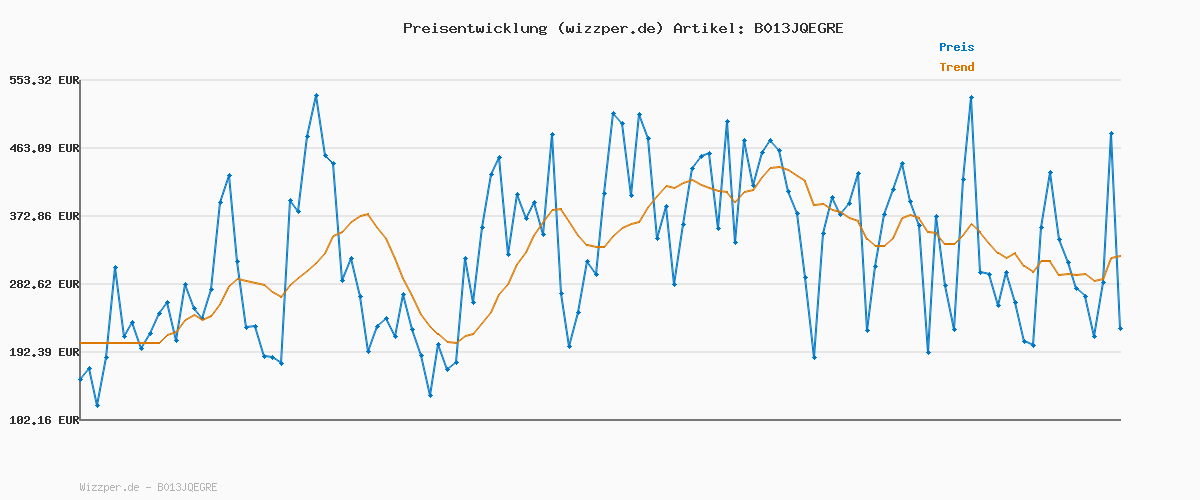
Task: Click the highest peak of the orange trend line
Action: (x=778, y=166)
